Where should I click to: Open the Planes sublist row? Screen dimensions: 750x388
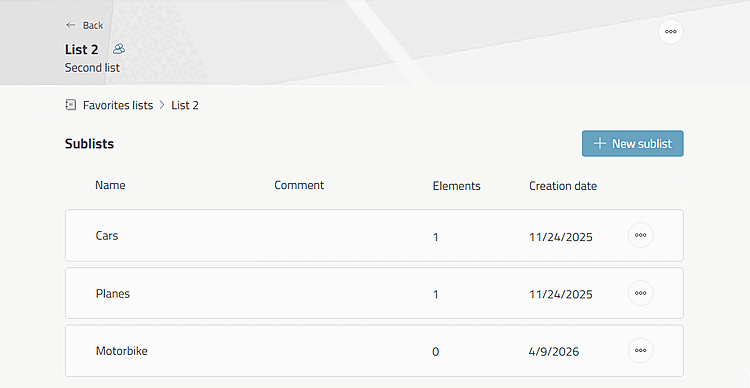[x=374, y=293]
